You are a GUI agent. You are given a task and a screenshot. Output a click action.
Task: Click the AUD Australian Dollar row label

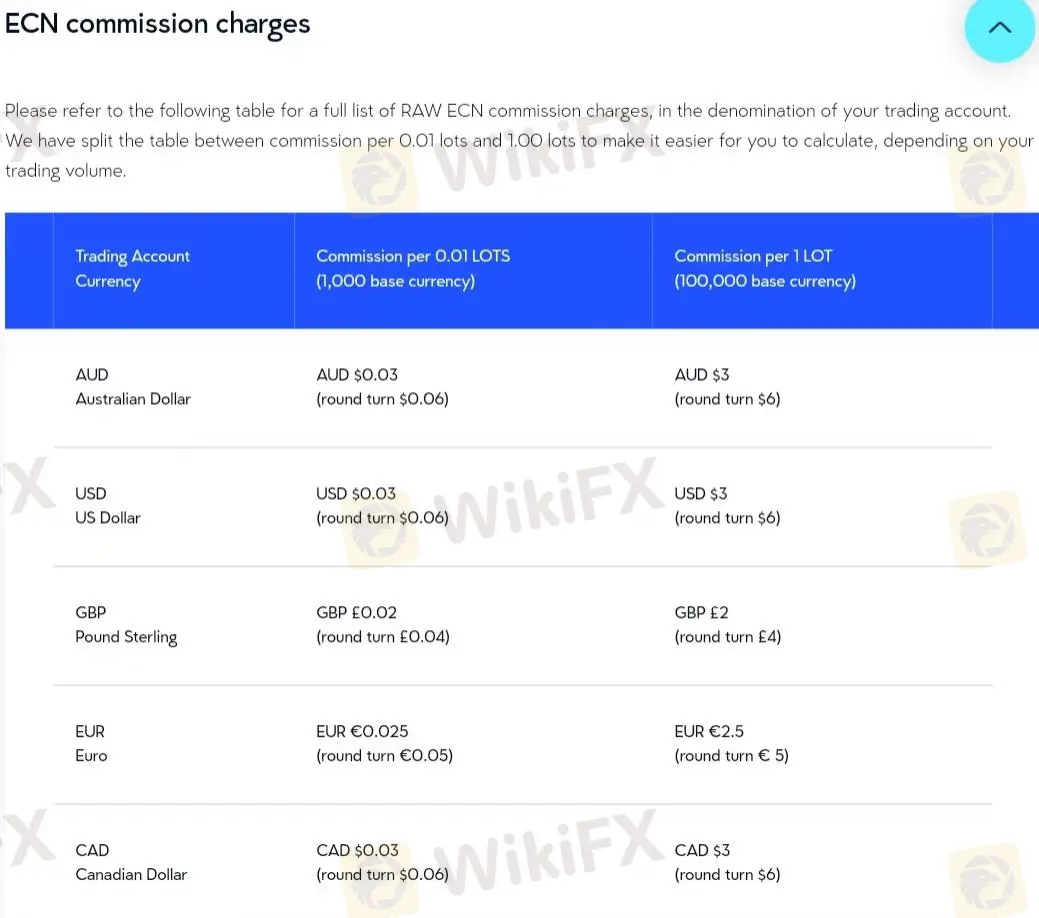[x=132, y=387]
